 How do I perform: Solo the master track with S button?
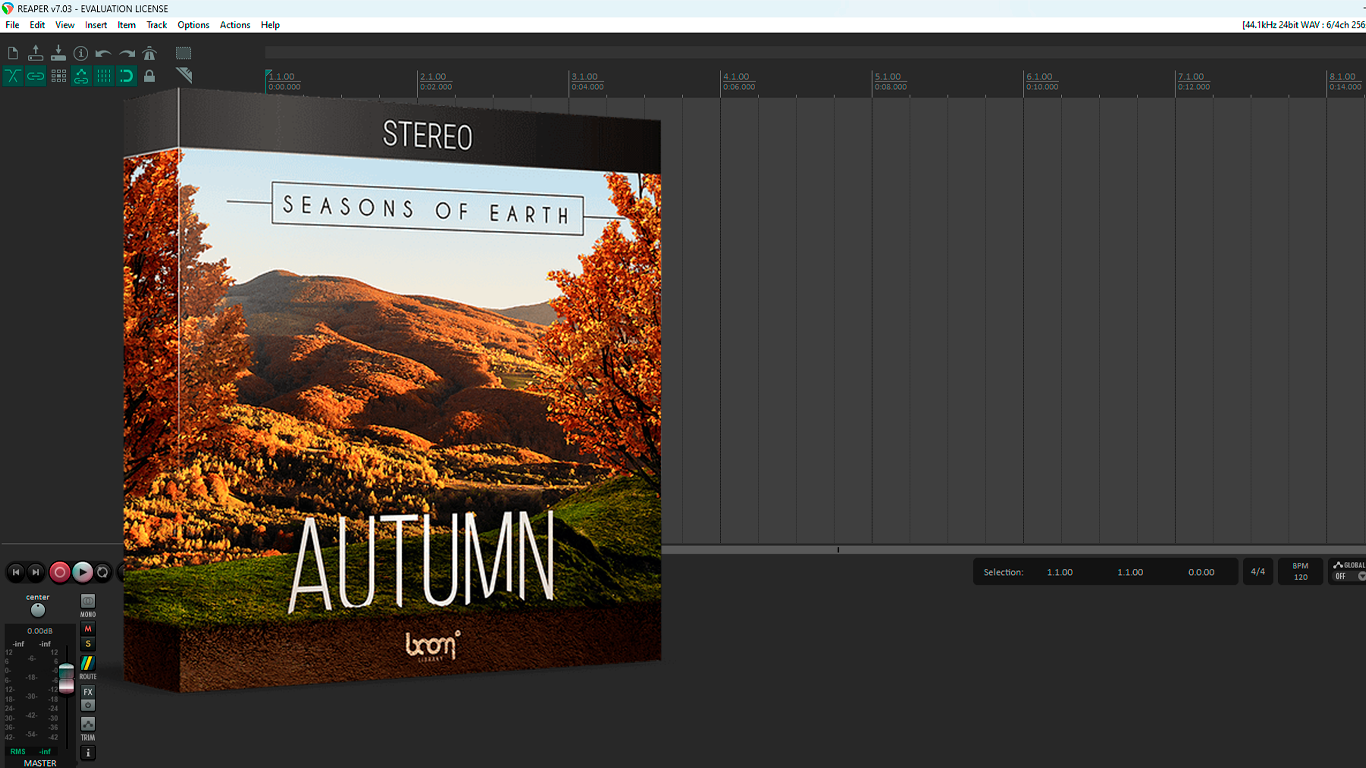tap(88, 644)
